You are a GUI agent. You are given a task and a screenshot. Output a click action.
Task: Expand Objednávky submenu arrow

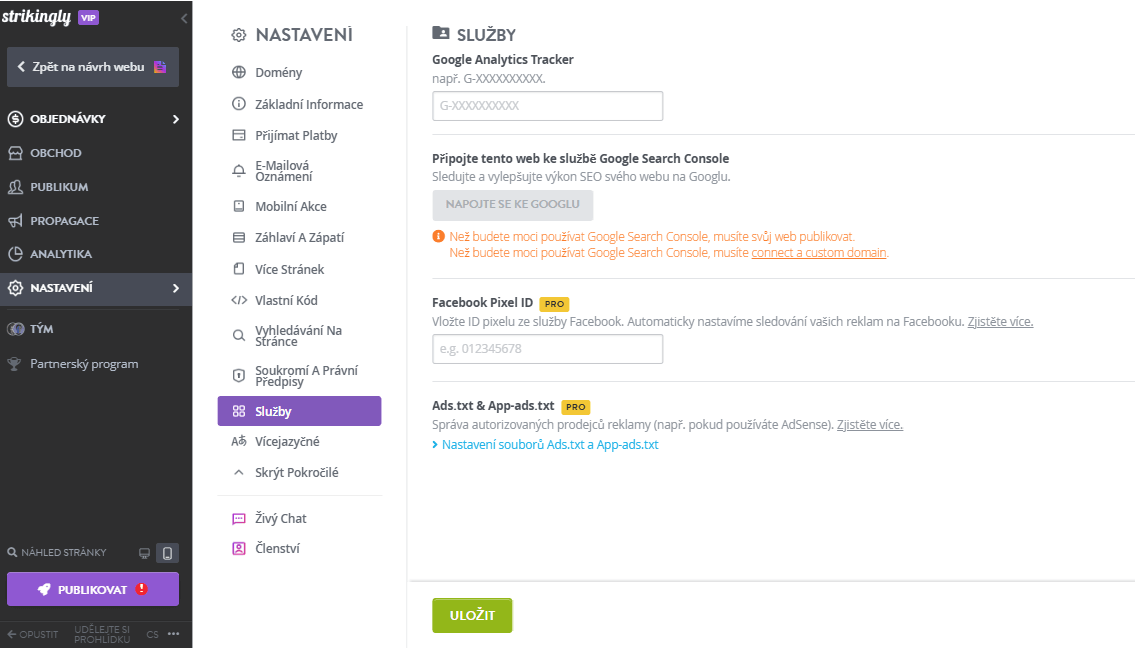pos(176,119)
